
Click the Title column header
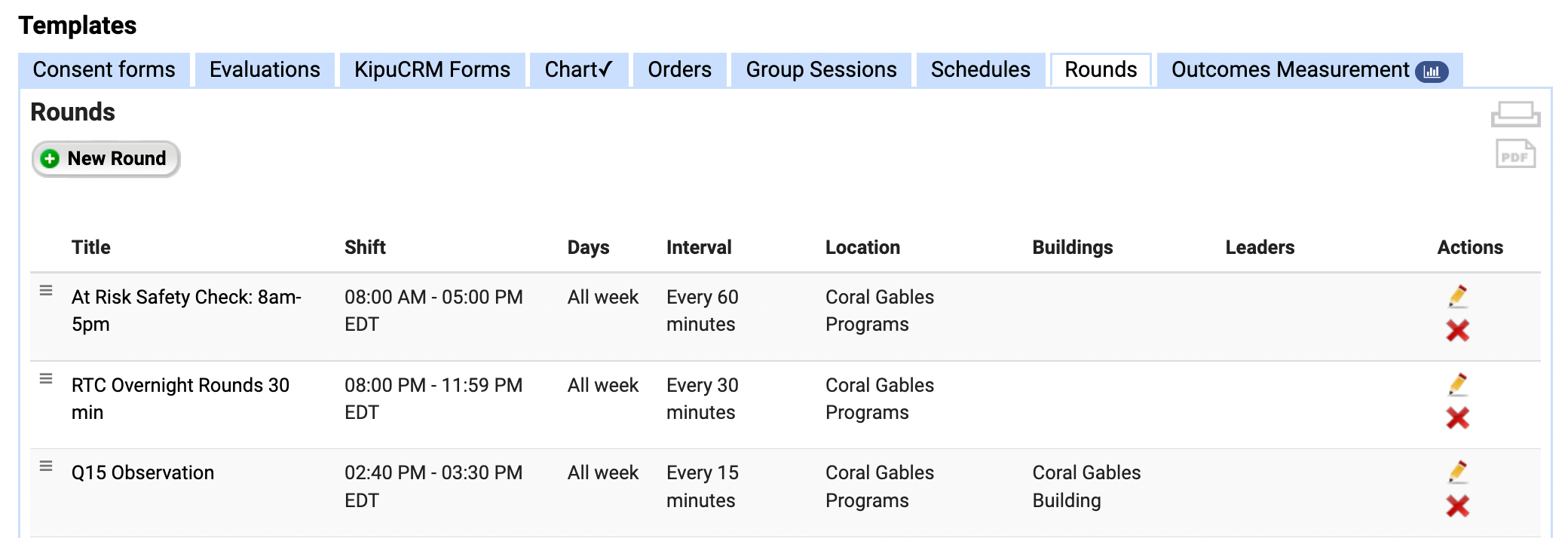[x=90, y=247]
